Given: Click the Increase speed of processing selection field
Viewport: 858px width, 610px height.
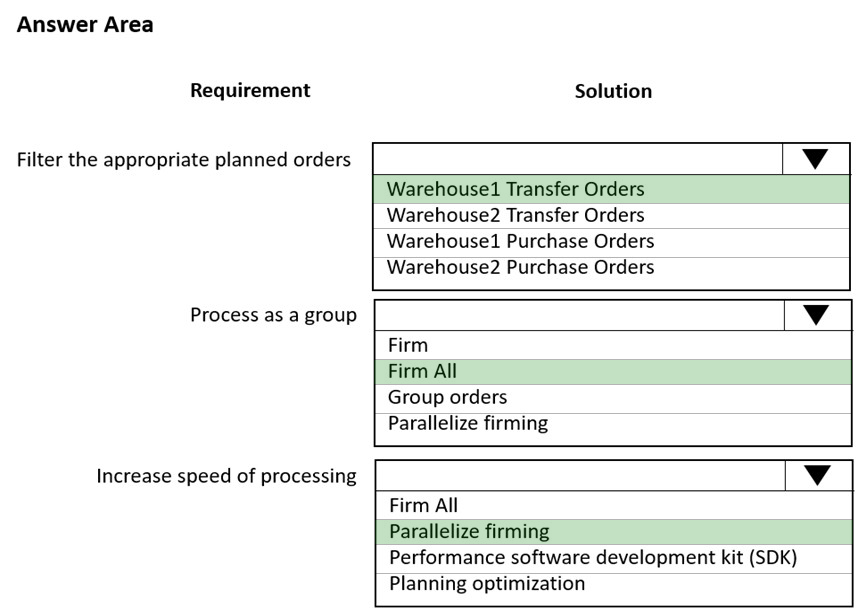Looking at the screenshot, I should point(581,475).
